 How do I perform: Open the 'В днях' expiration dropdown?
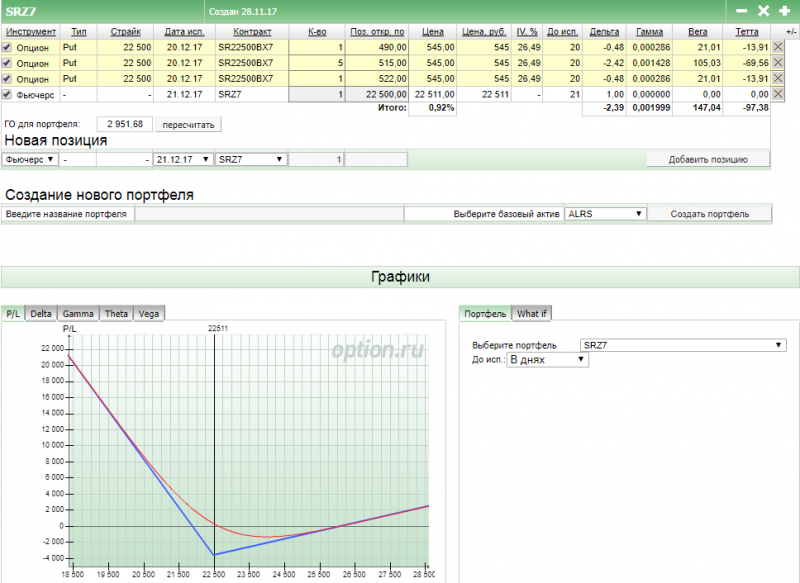pyautogui.click(x=548, y=360)
